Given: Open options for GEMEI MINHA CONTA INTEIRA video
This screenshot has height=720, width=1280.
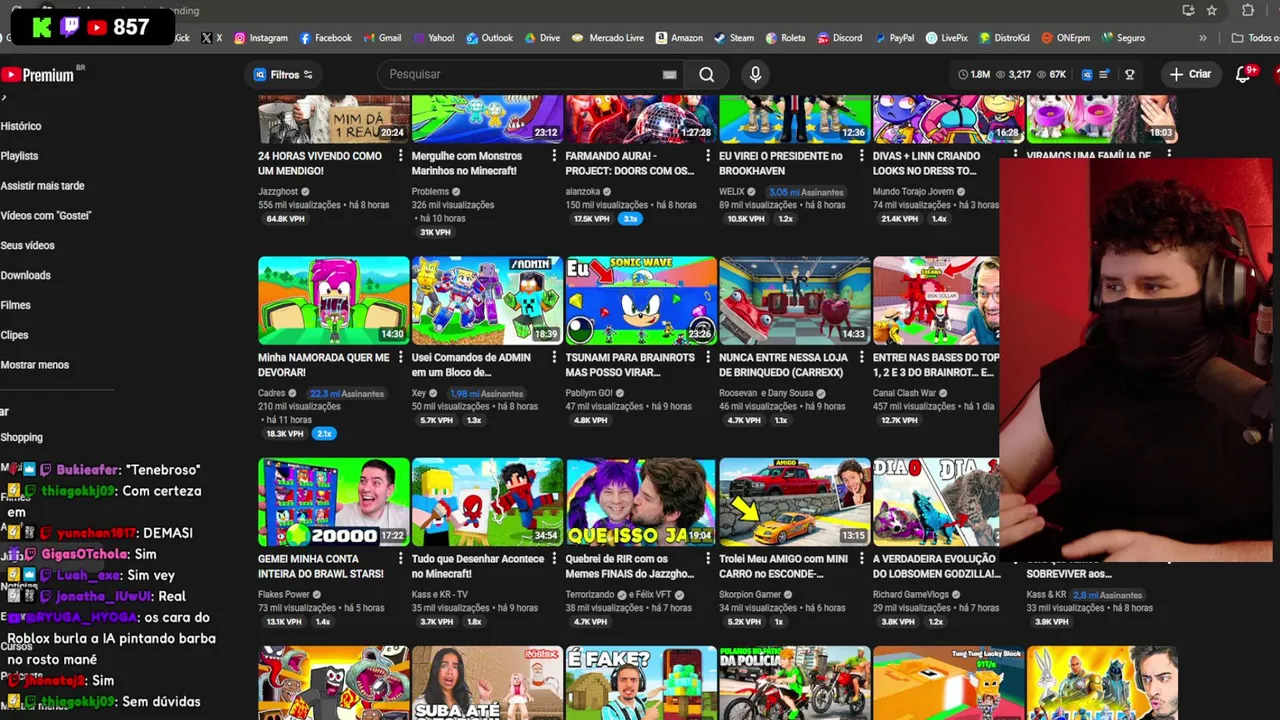Looking at the screenshot, I should [401, 560].
